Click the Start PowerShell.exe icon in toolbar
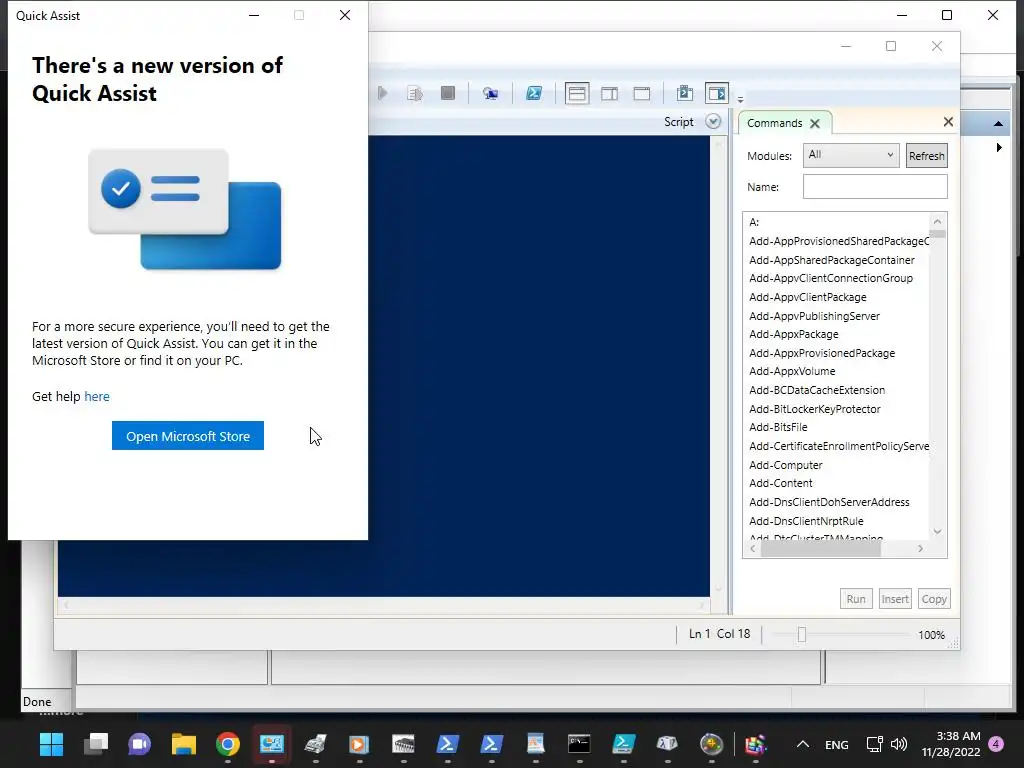Screen dimensions: 1024x768 coord(534,93)
